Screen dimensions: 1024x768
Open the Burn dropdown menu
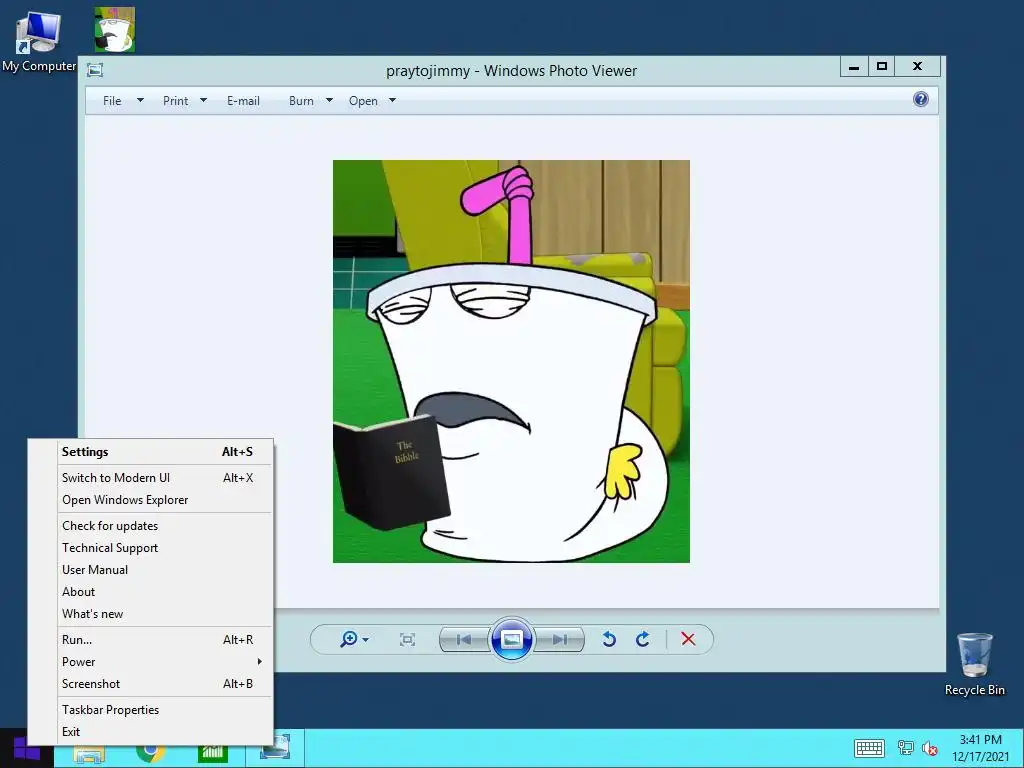[311, 101]
